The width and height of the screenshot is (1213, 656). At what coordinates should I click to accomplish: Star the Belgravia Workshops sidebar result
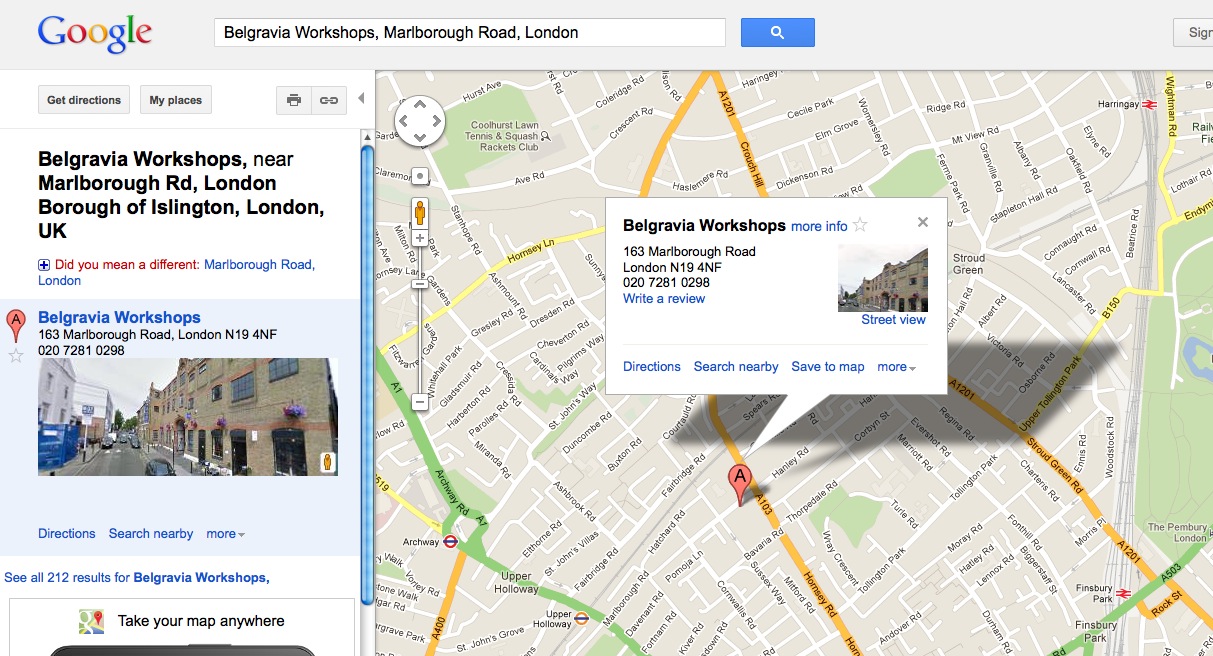coord(16,356)
